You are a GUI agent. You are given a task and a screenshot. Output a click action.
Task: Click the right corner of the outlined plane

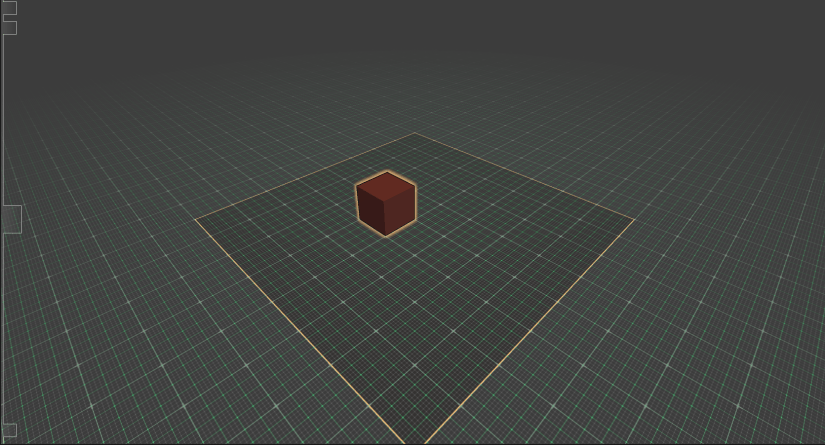tap(634, 219)
